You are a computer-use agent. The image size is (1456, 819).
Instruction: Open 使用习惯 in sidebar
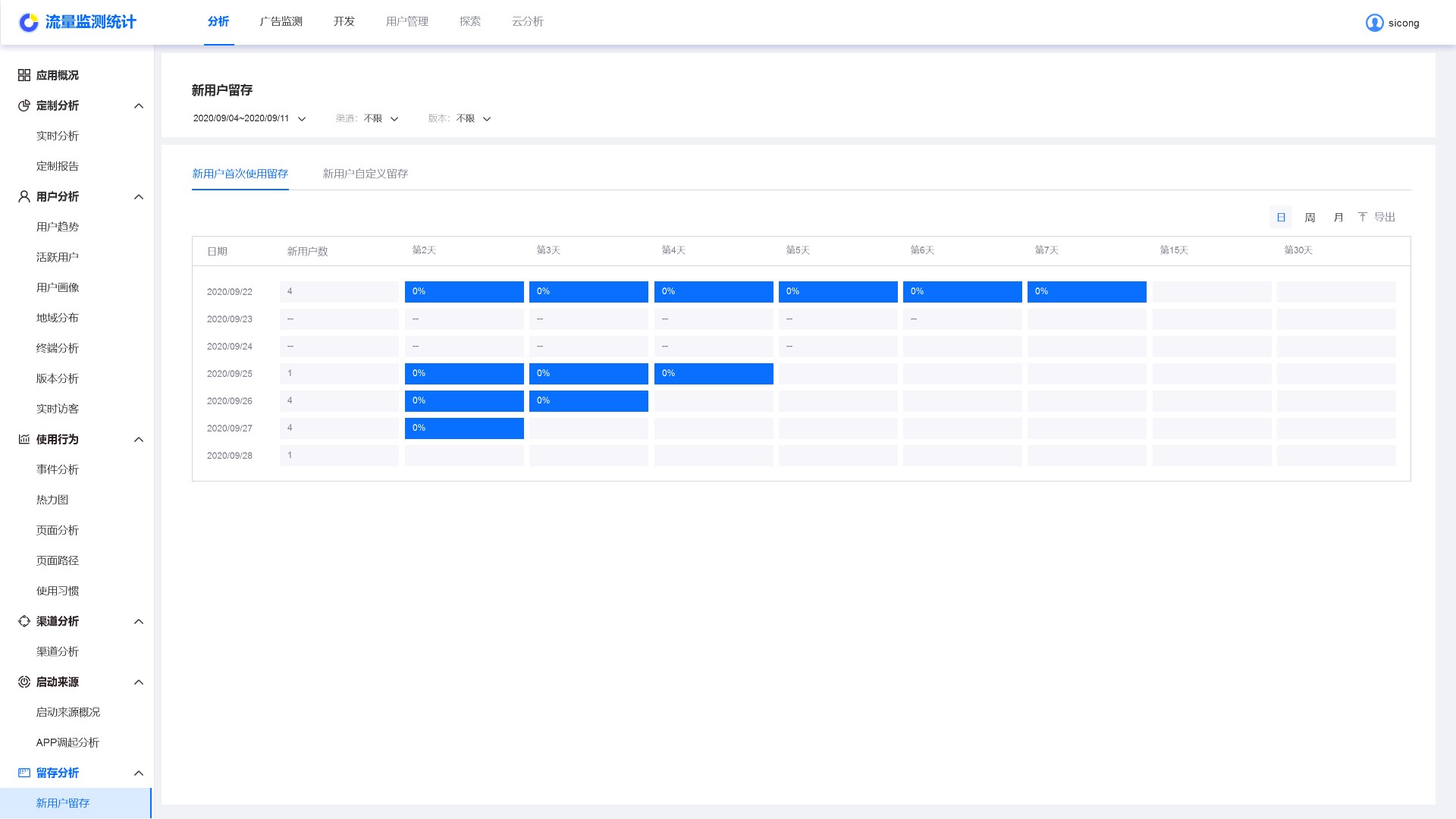pos(58,591)
